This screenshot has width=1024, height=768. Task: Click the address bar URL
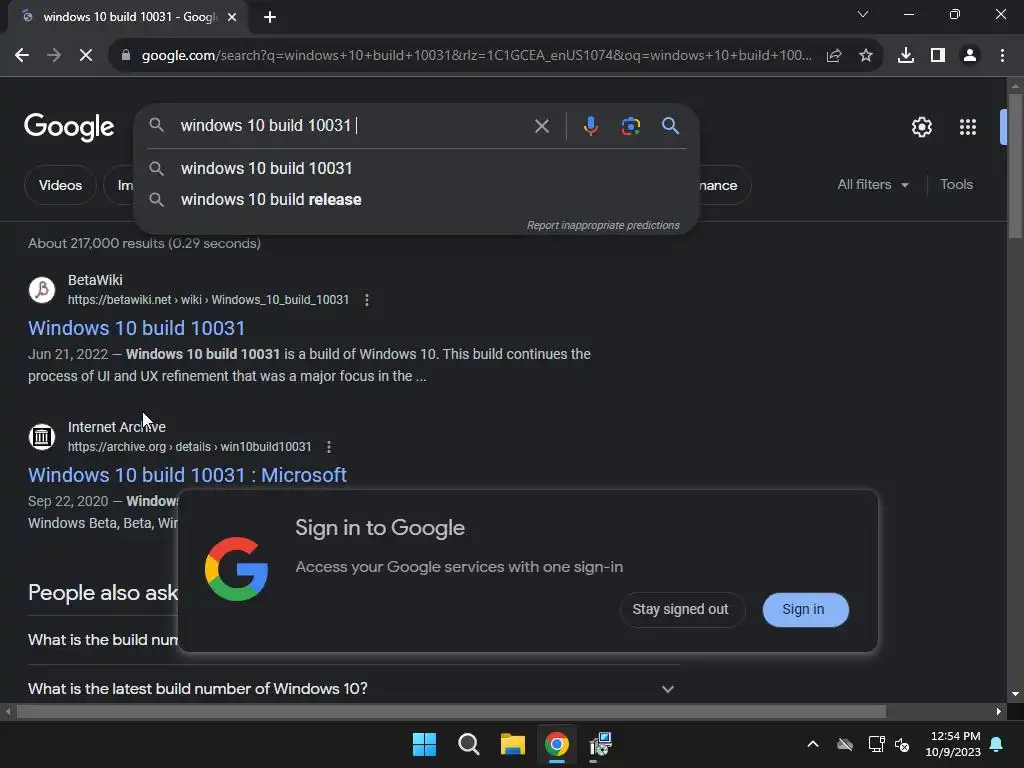(477, 56)
